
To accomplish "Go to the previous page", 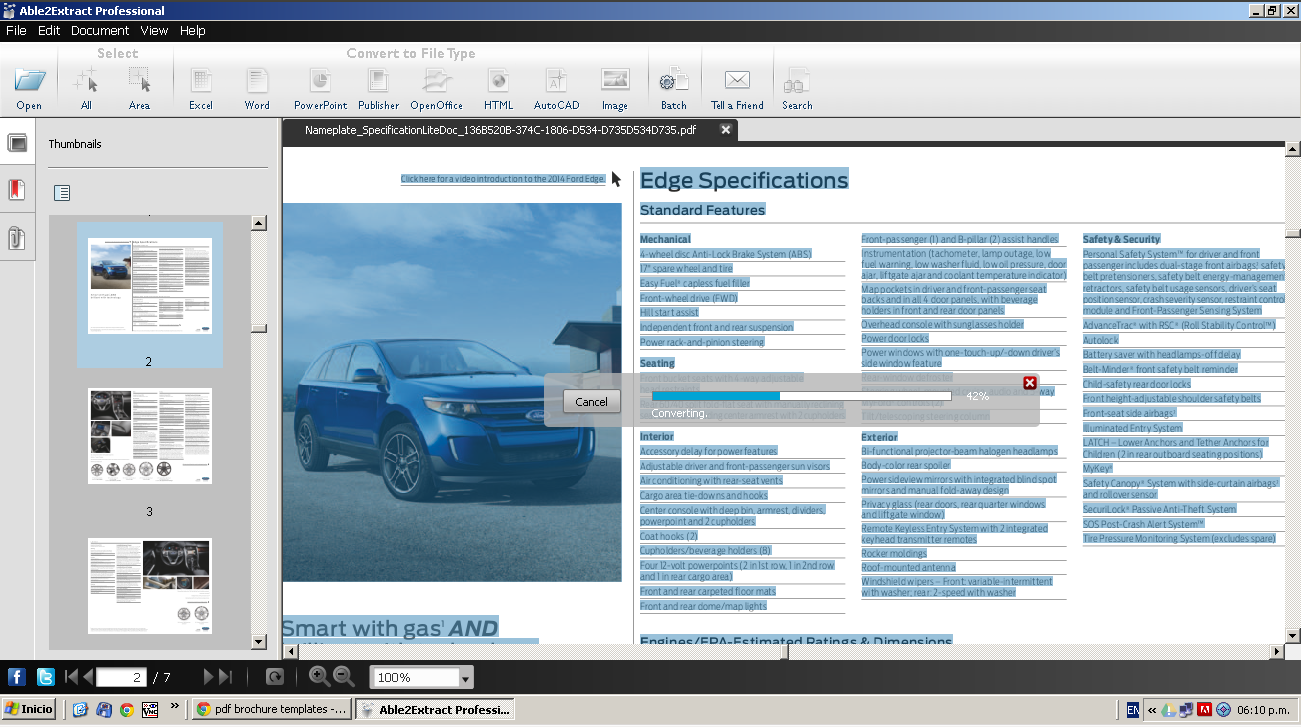I will point(87,677).
